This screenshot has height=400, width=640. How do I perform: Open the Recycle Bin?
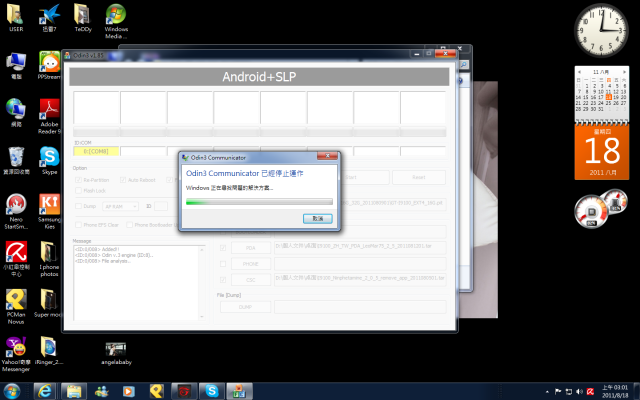point(16,160)
